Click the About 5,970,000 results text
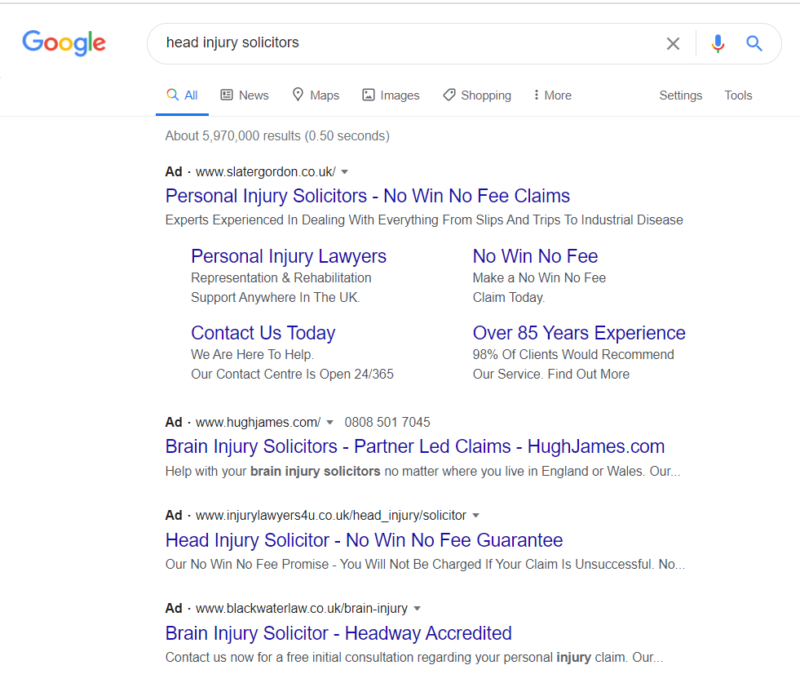The height and width of the screenshot is (683, 800). (277, 136)
